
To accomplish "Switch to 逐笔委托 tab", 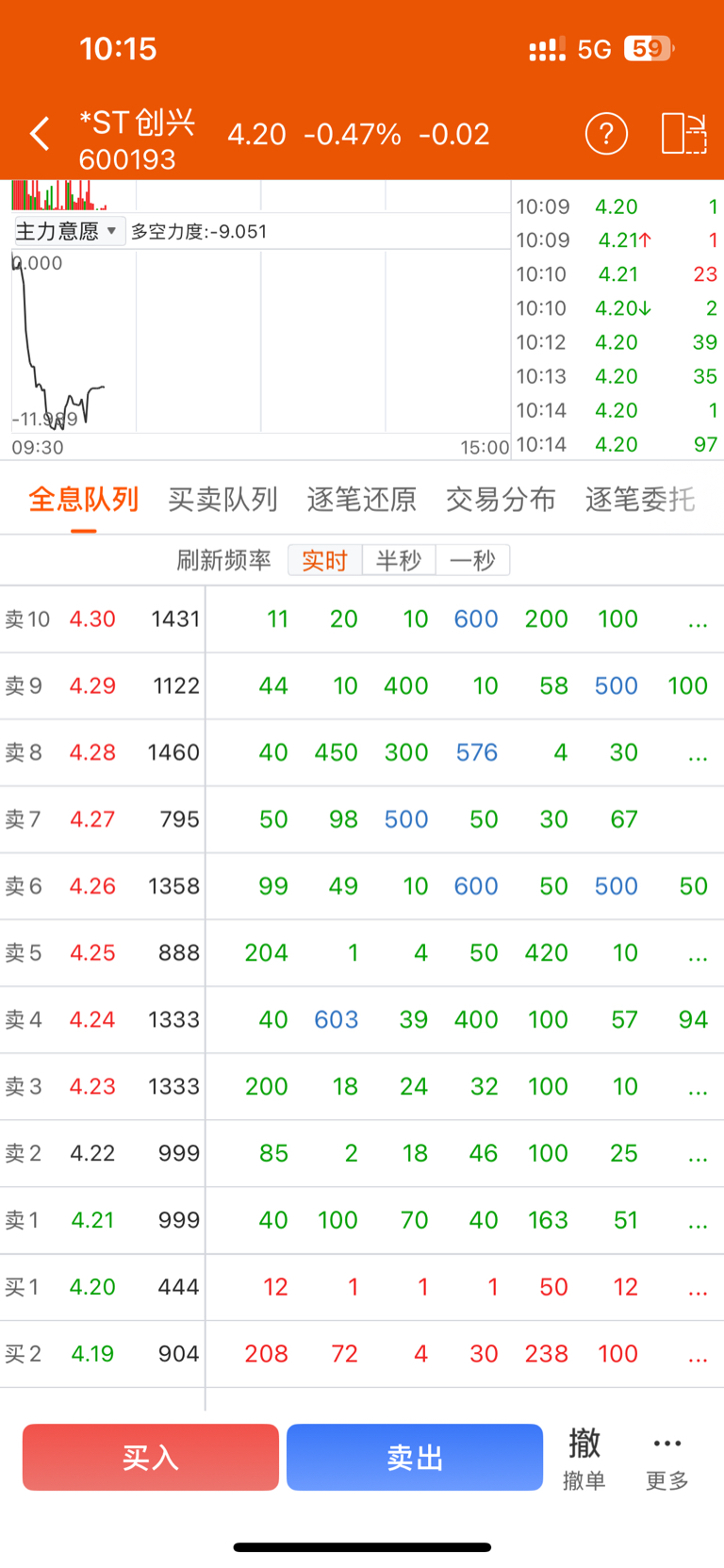I will [x=640, y=499].
